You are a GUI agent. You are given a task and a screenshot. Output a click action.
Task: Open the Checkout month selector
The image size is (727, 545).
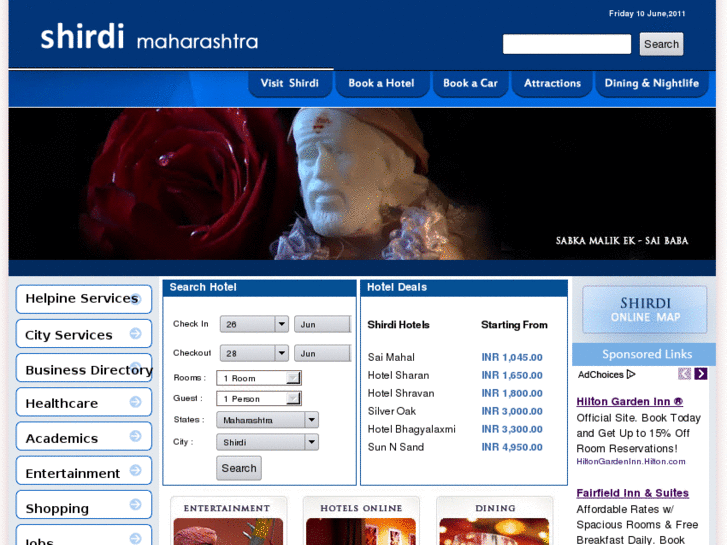click(x=322, y=353)
